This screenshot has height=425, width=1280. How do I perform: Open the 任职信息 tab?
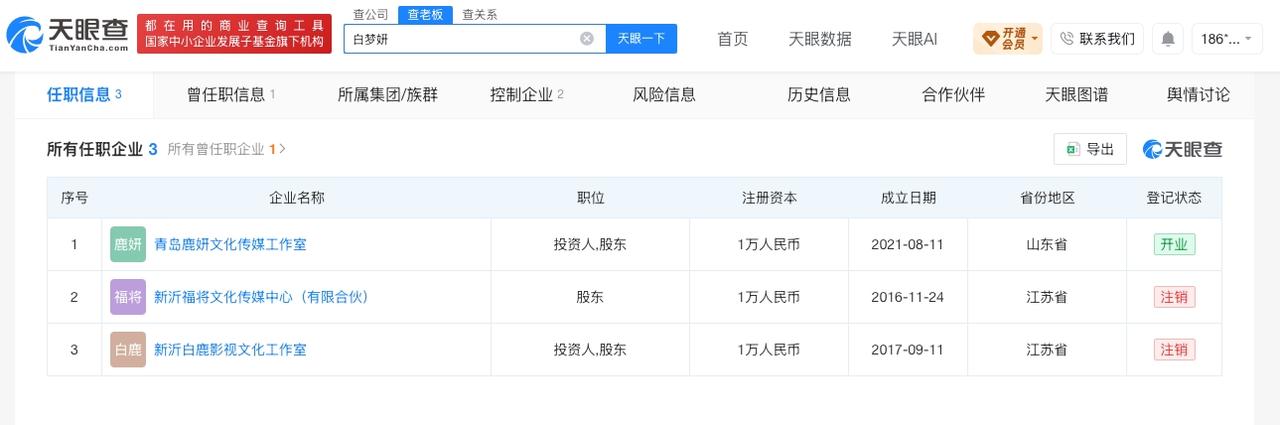point(84,95)
